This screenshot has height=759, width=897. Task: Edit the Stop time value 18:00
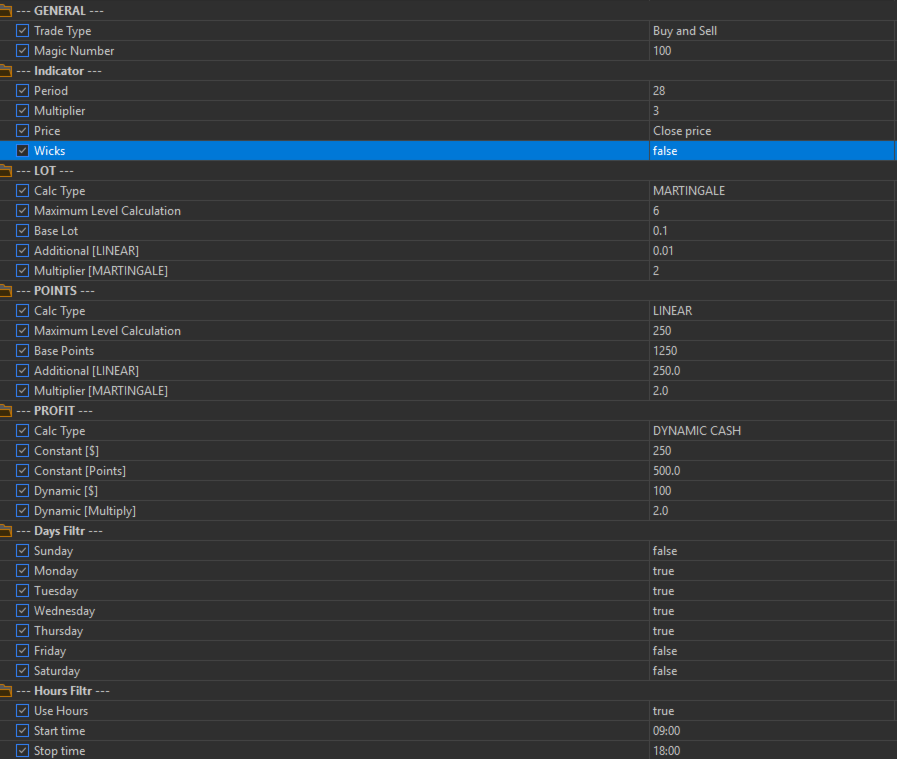pyautogui.click(x=772, y=752)
